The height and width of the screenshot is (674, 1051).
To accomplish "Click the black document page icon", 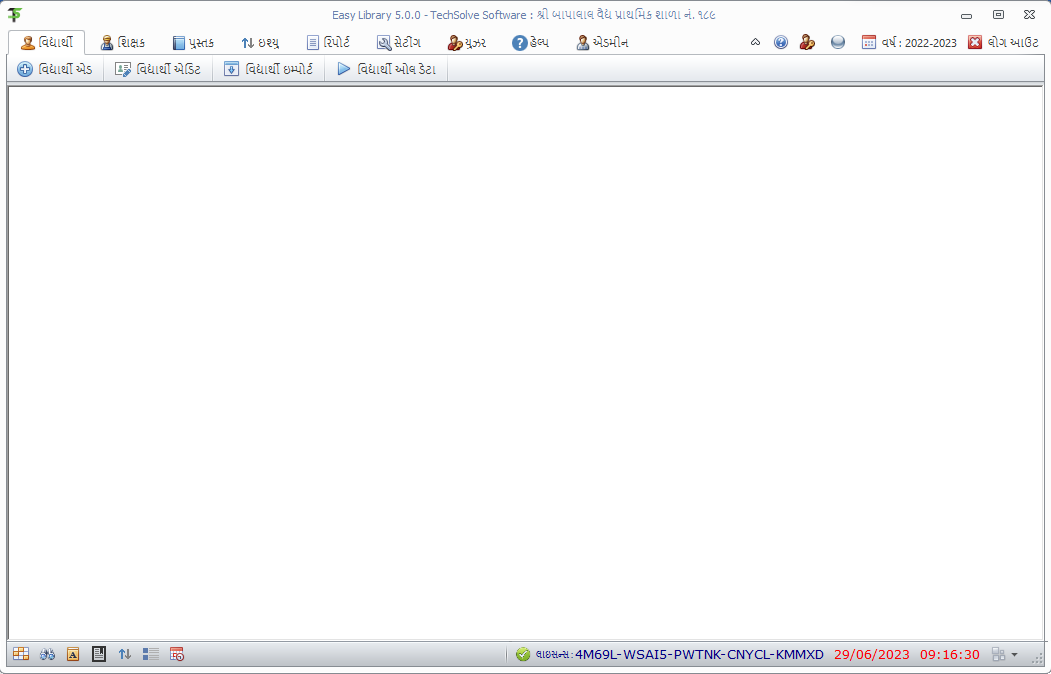I will (x=99, y=654).
